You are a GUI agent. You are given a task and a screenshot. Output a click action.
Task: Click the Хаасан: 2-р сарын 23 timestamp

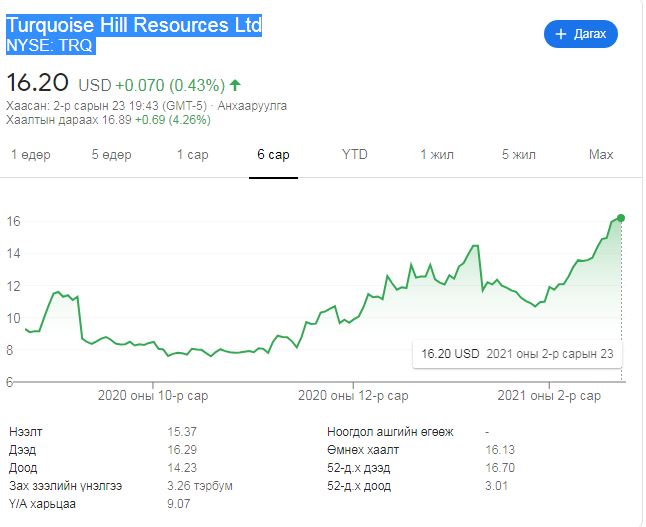tap(106, 106)
